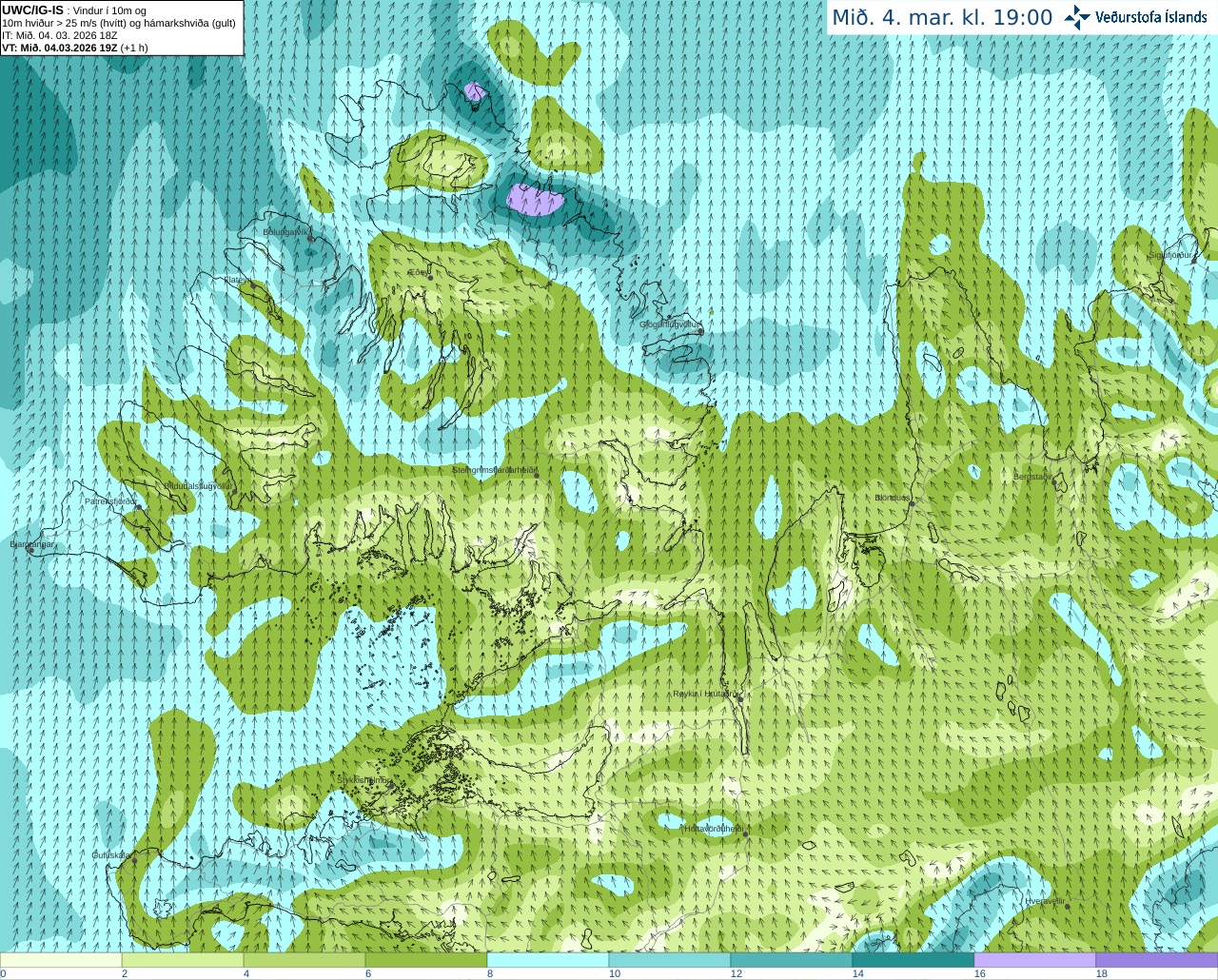
Task: Click the legend value 12
Action: 736,973
